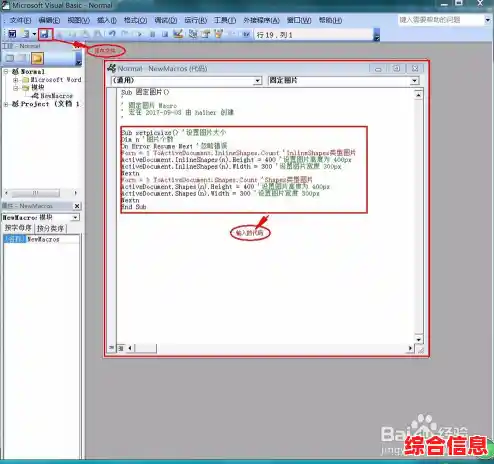
Task: Click code window vertical scroll up arrow
Action: click(x=419, y=95)
